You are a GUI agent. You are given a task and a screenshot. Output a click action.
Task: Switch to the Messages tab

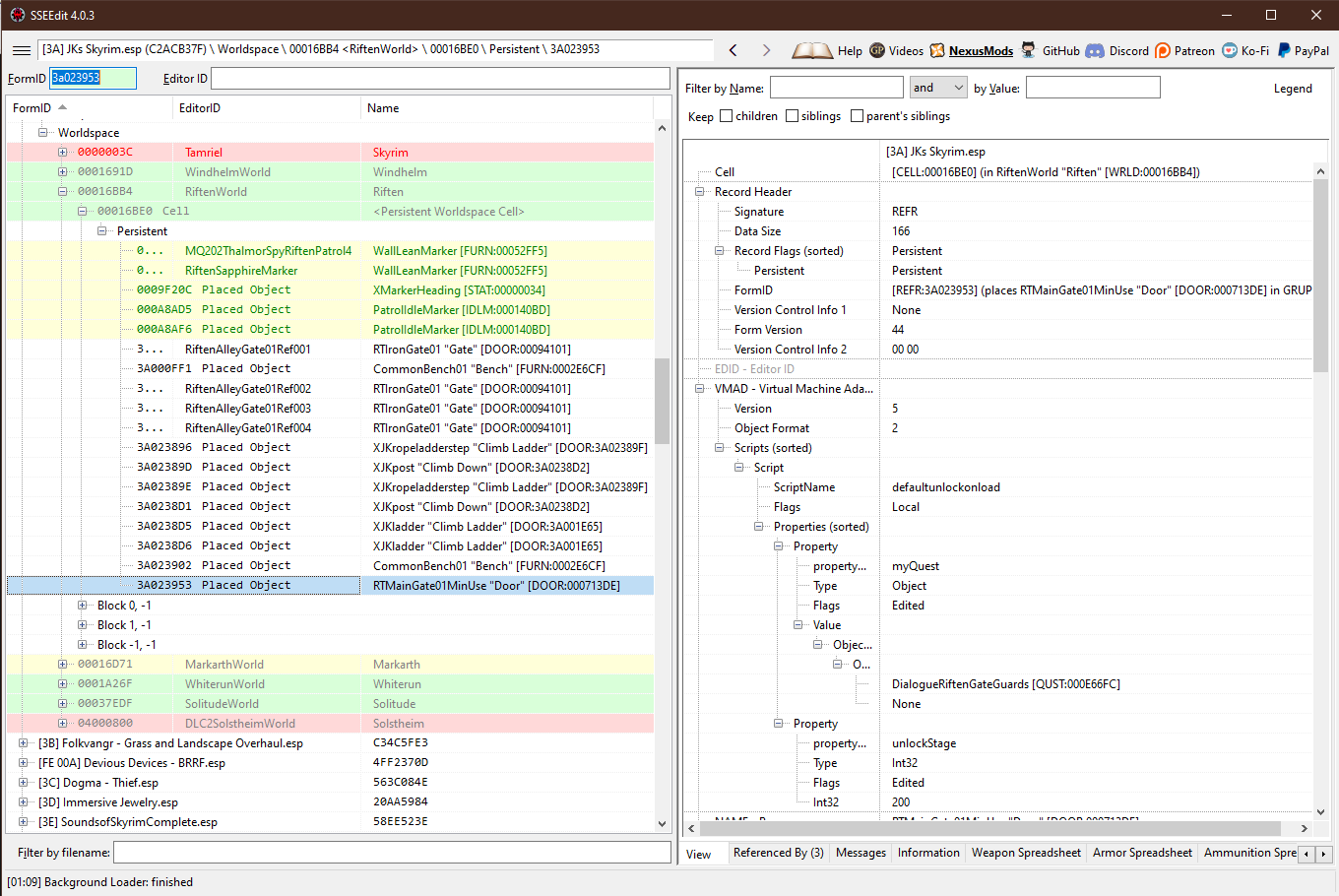pyautogui.click(x=861, y=853)
